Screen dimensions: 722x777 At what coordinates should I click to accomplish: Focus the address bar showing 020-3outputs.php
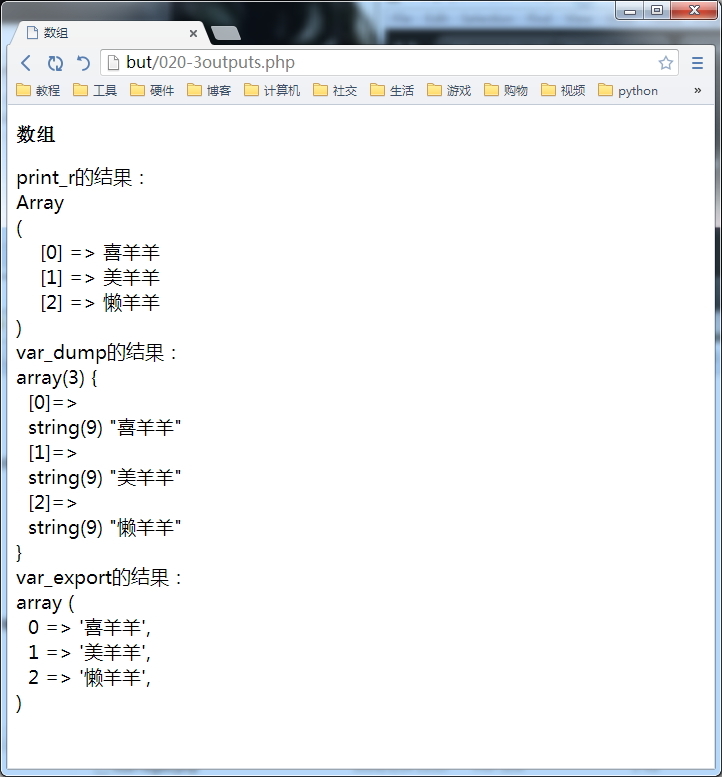tap(389, 62)
